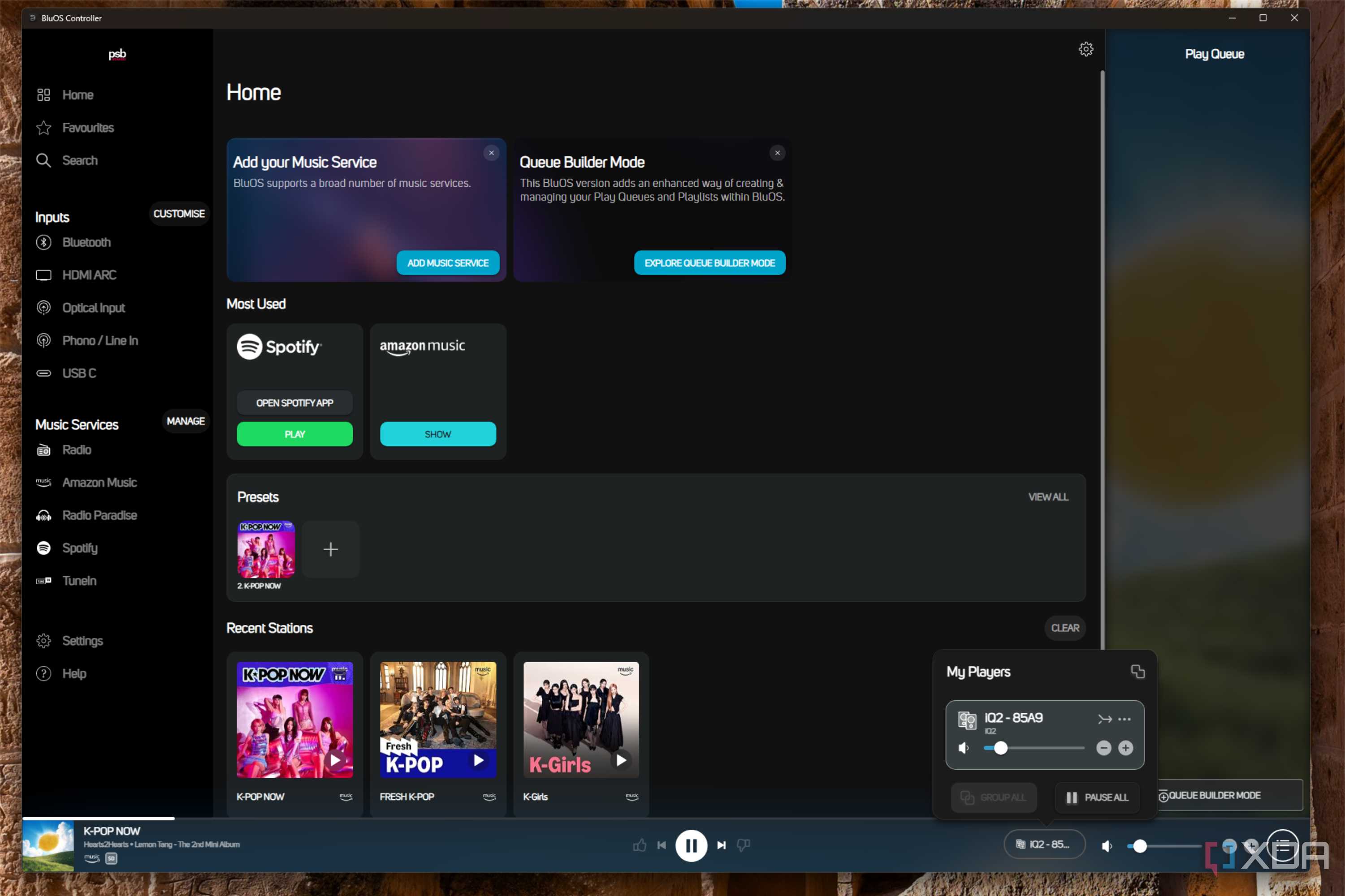Viewport: 1345px width, 896px height.
Task: Adjust the IQ2 - 85A9 player volume slider
Action: pyautogui.click(x=1034, y=748)
